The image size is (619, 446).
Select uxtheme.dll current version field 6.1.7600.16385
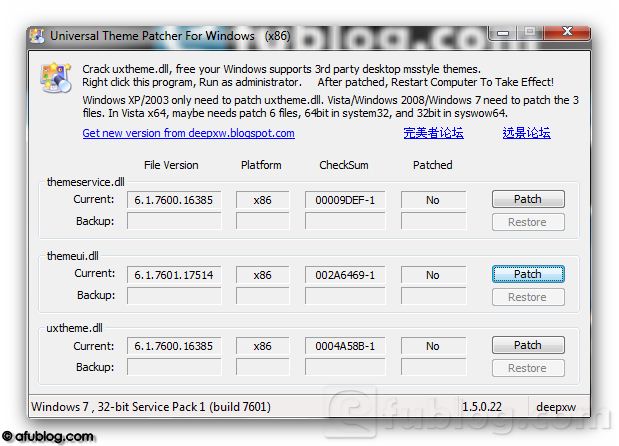click(174, 346)
